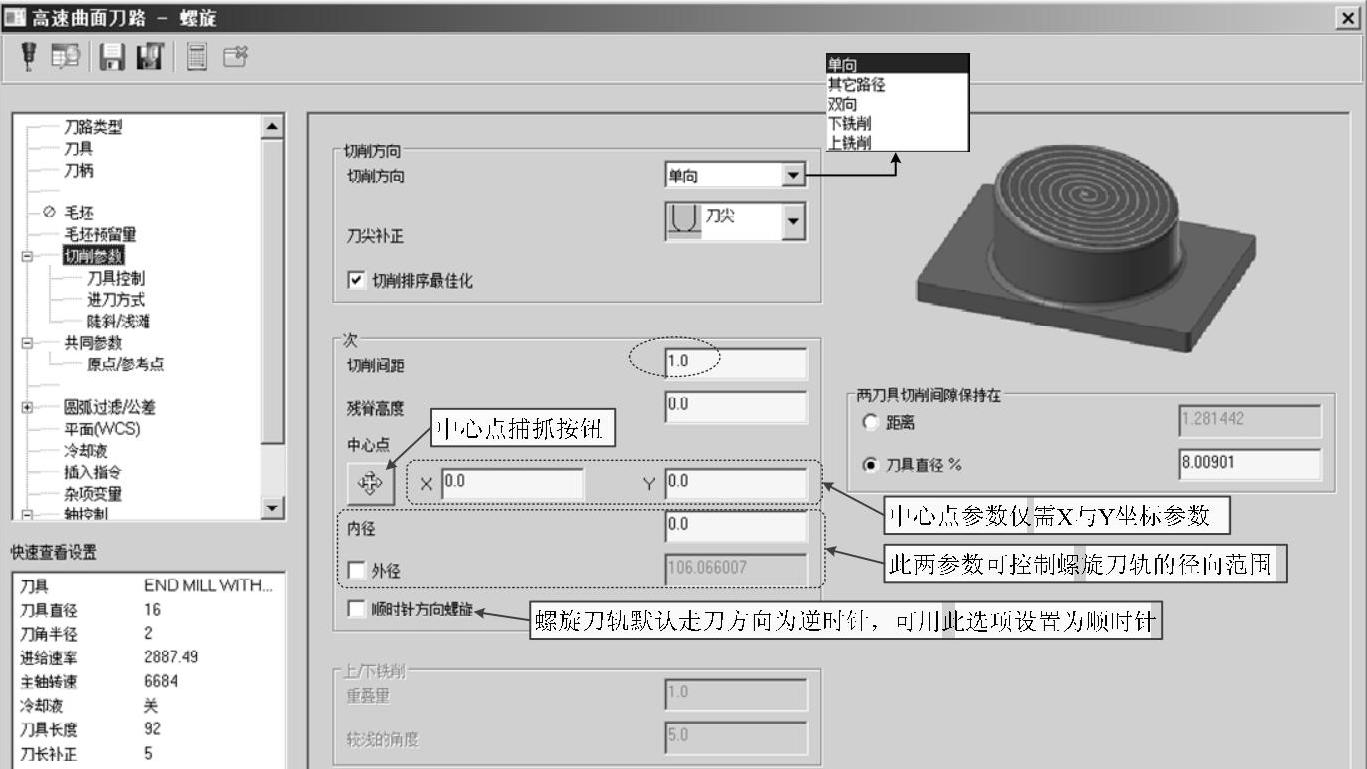
Task: Choose 上铣削 in the dropdown list
Action: 897,142
